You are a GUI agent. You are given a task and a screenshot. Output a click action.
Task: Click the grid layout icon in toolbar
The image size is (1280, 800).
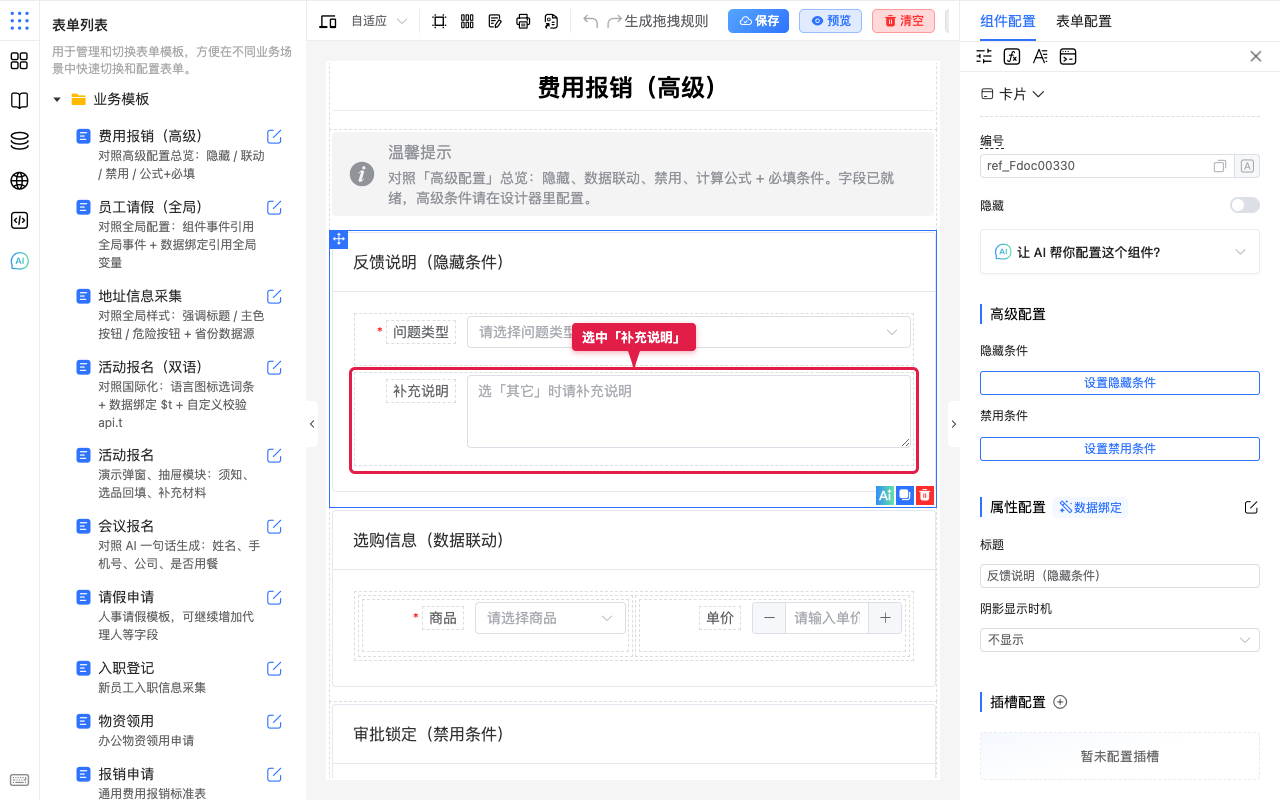coord(467,21)
